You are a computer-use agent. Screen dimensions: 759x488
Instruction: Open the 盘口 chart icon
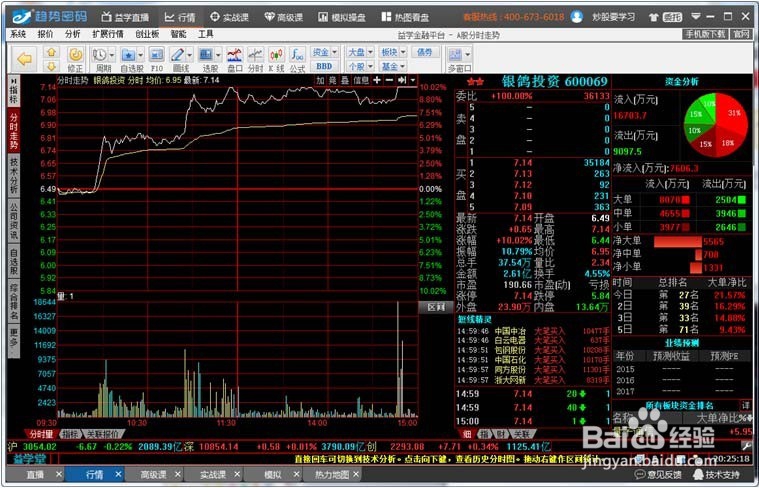(x=235, y=55)
